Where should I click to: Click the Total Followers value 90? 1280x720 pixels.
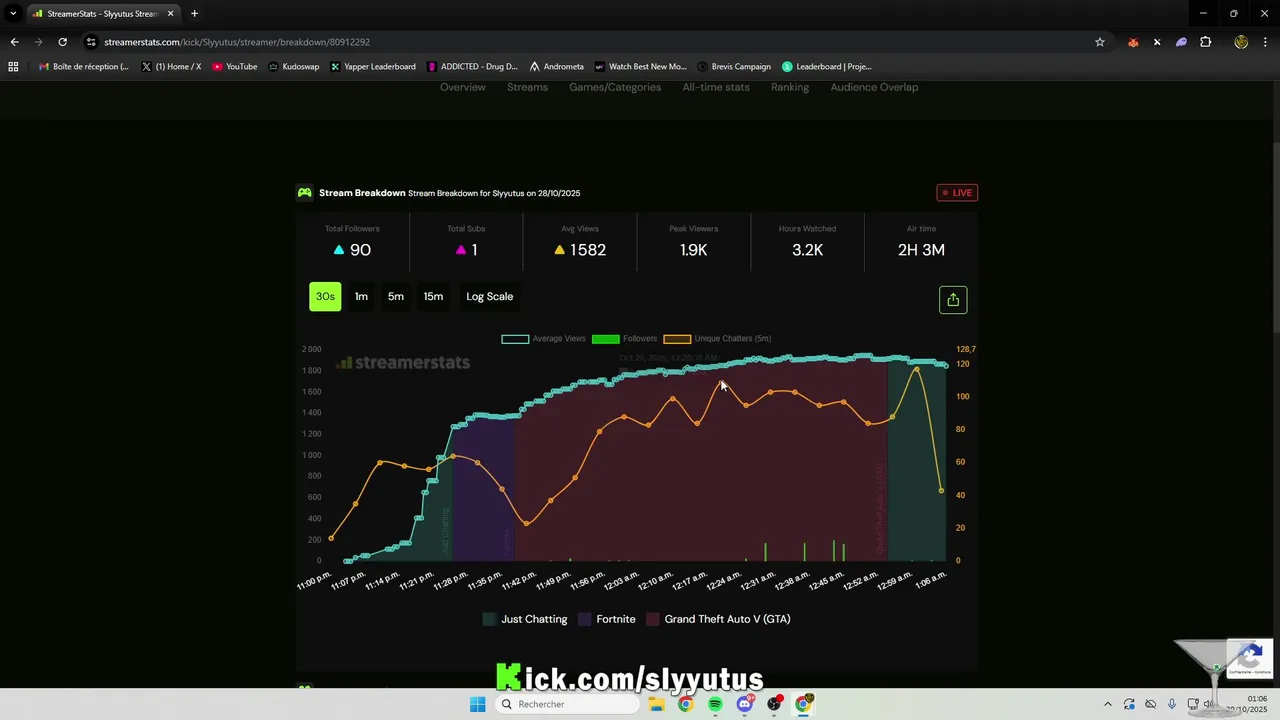(x=360, y=250)
